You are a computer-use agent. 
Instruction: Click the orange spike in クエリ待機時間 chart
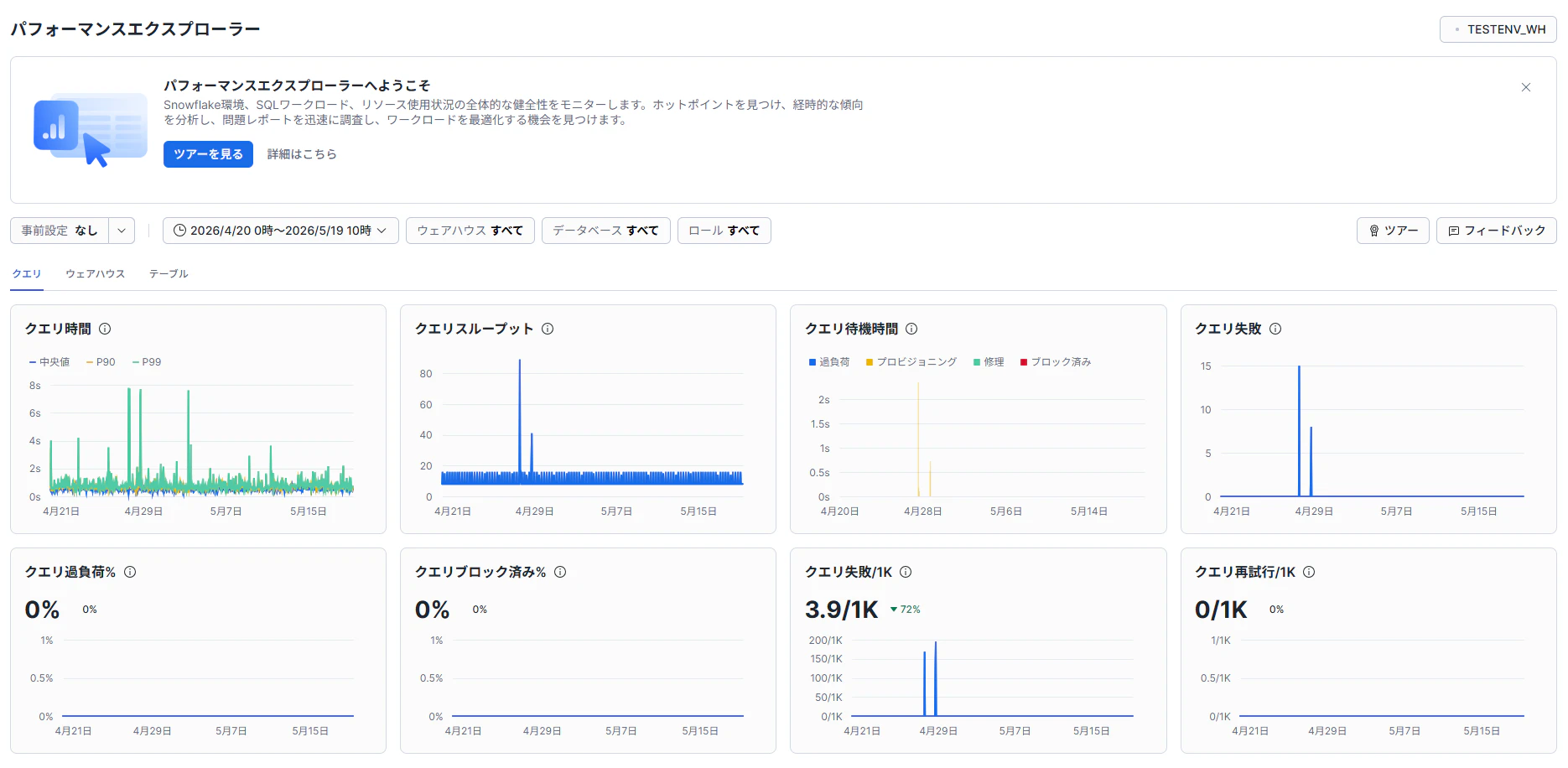(918, 439)
